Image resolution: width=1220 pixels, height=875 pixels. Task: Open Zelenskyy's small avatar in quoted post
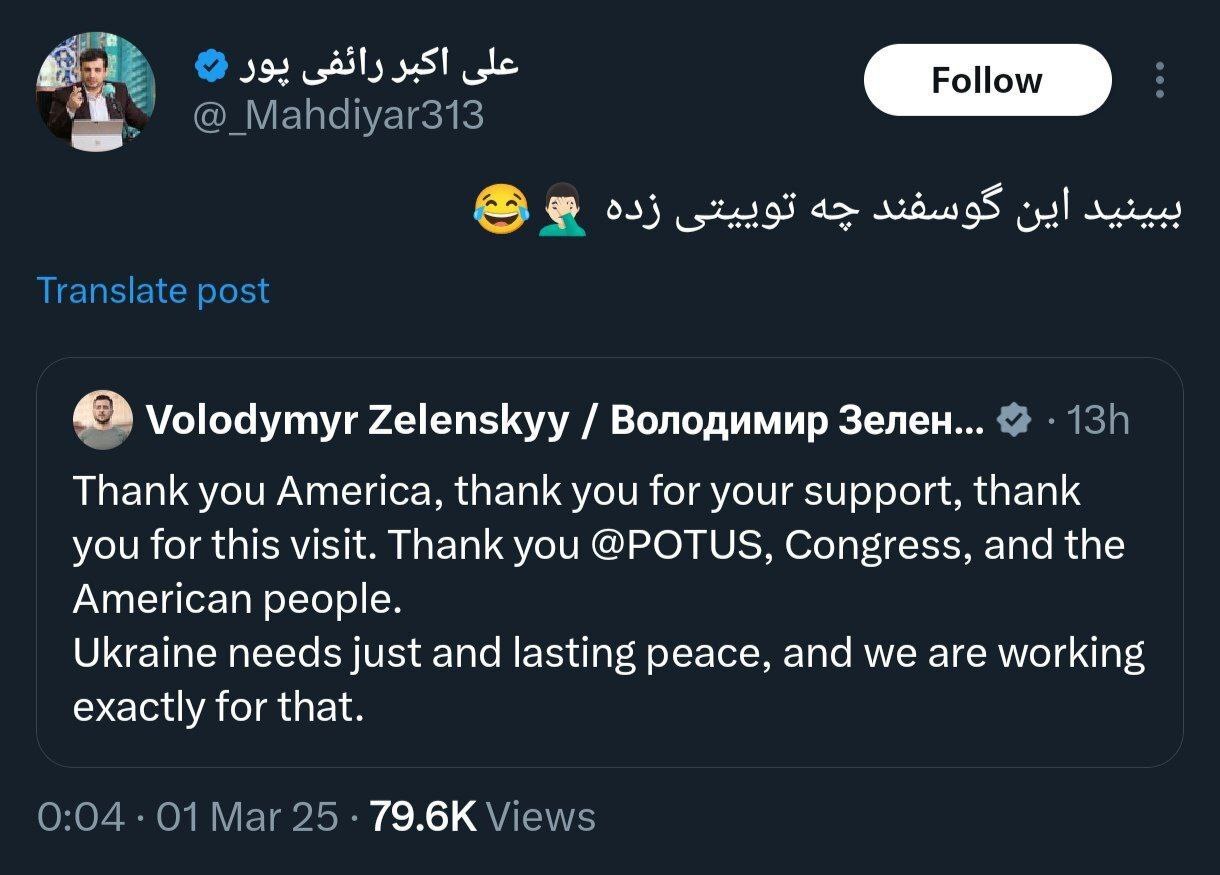pyautogui.click(x=103, y=420)
